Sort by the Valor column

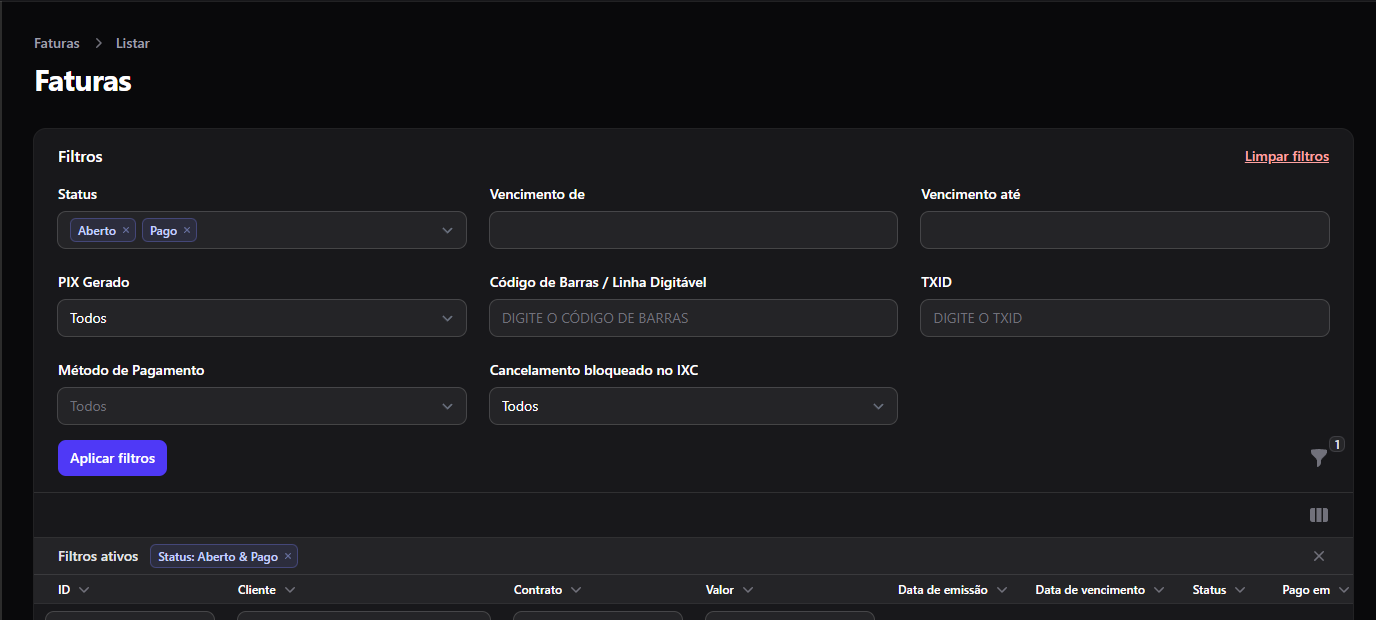tap(730, 590)
